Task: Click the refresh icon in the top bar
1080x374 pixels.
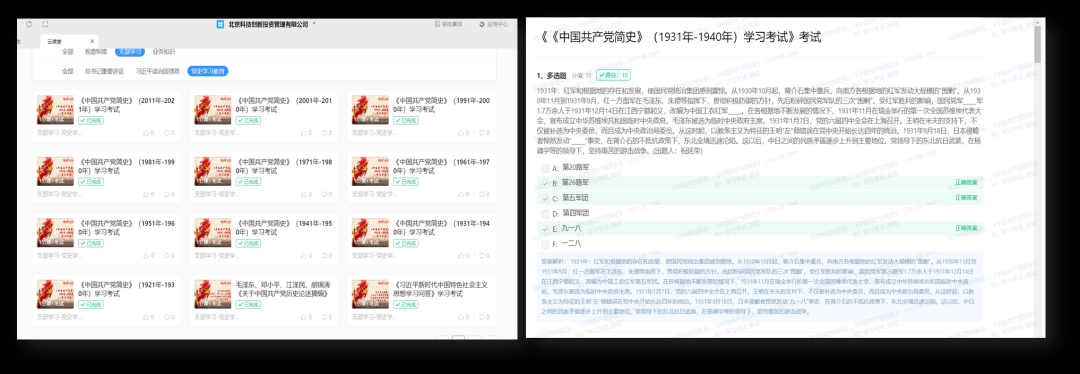Action: click(29, 24)
